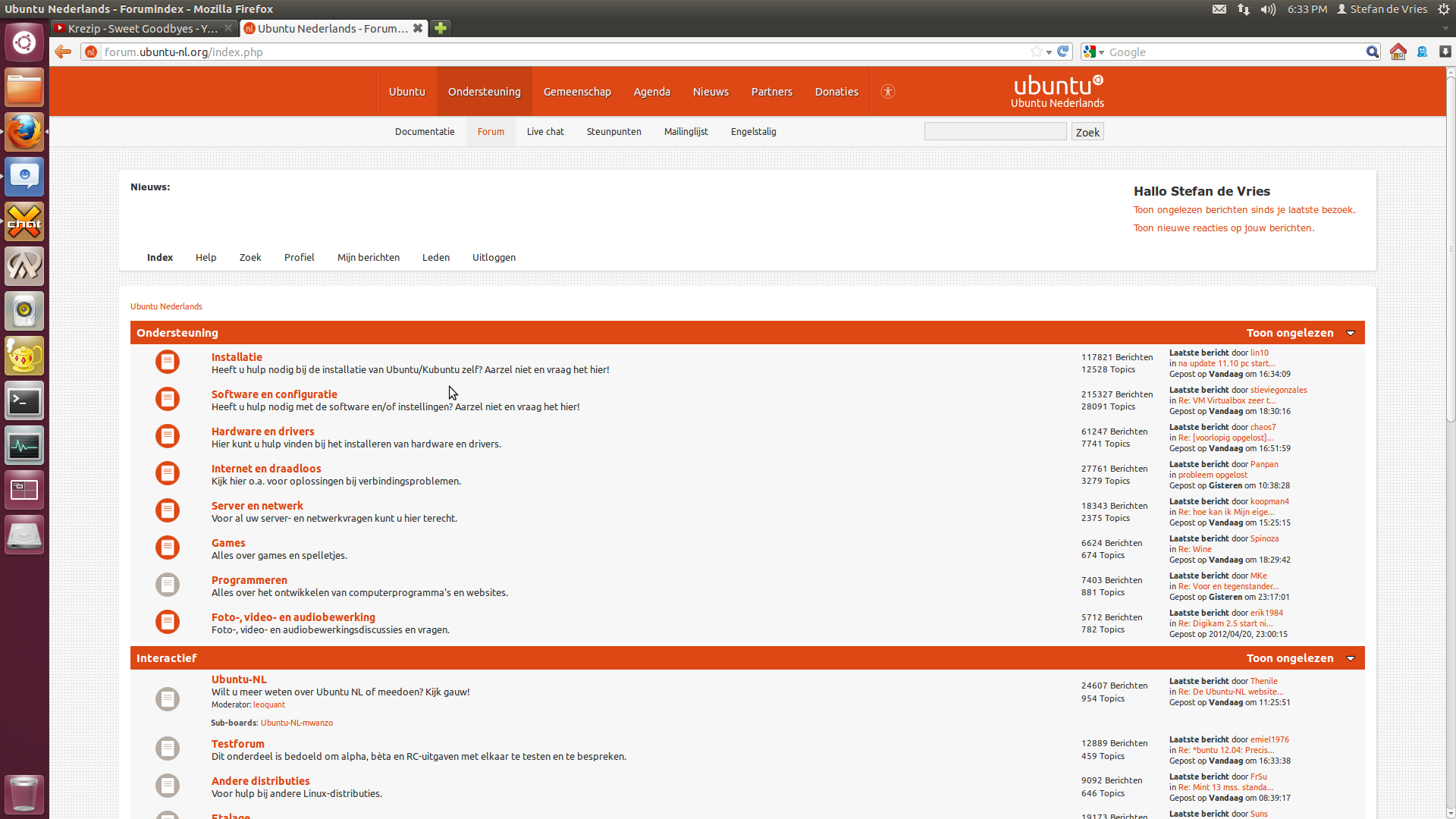Reload the current page
1456x819 pixels.
coord(1063,52)
